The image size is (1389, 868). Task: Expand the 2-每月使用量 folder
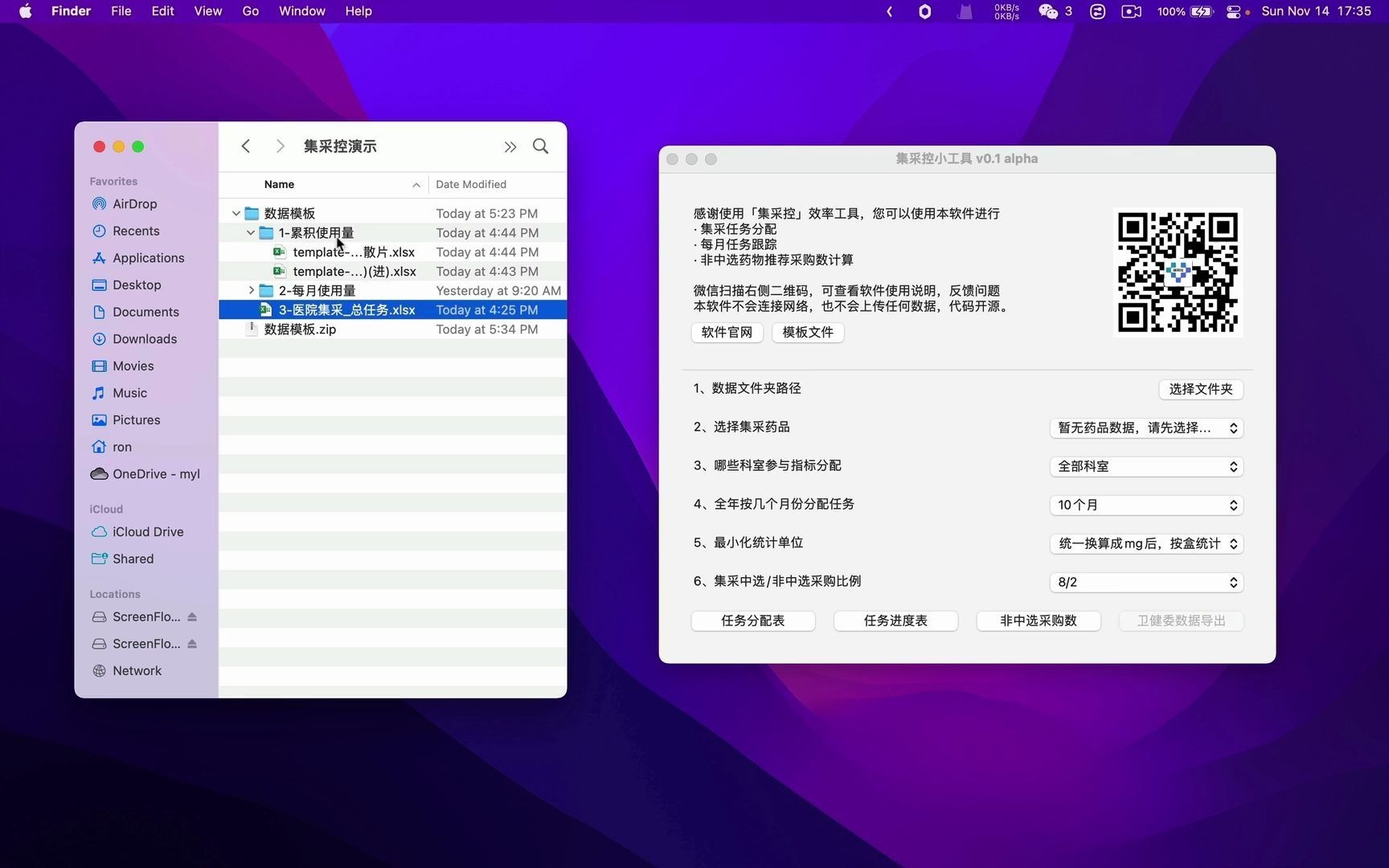(251, 291)
